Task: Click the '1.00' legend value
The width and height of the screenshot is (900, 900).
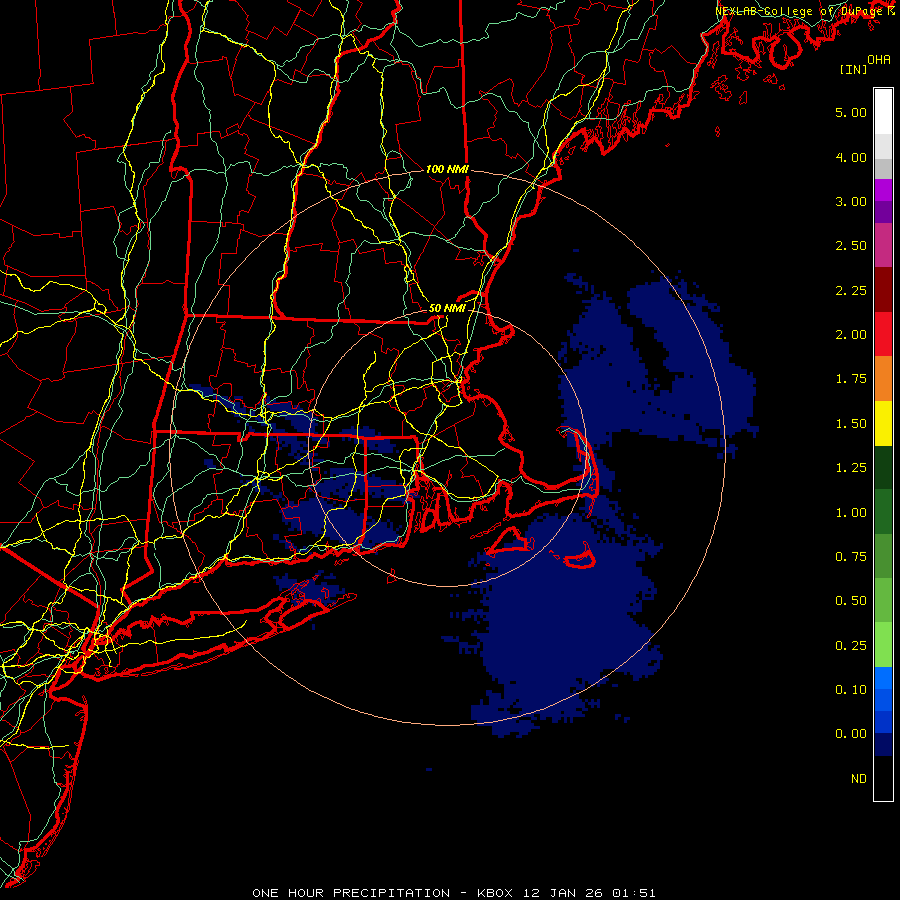Action: pyautogui.click(x=851, y=513)
